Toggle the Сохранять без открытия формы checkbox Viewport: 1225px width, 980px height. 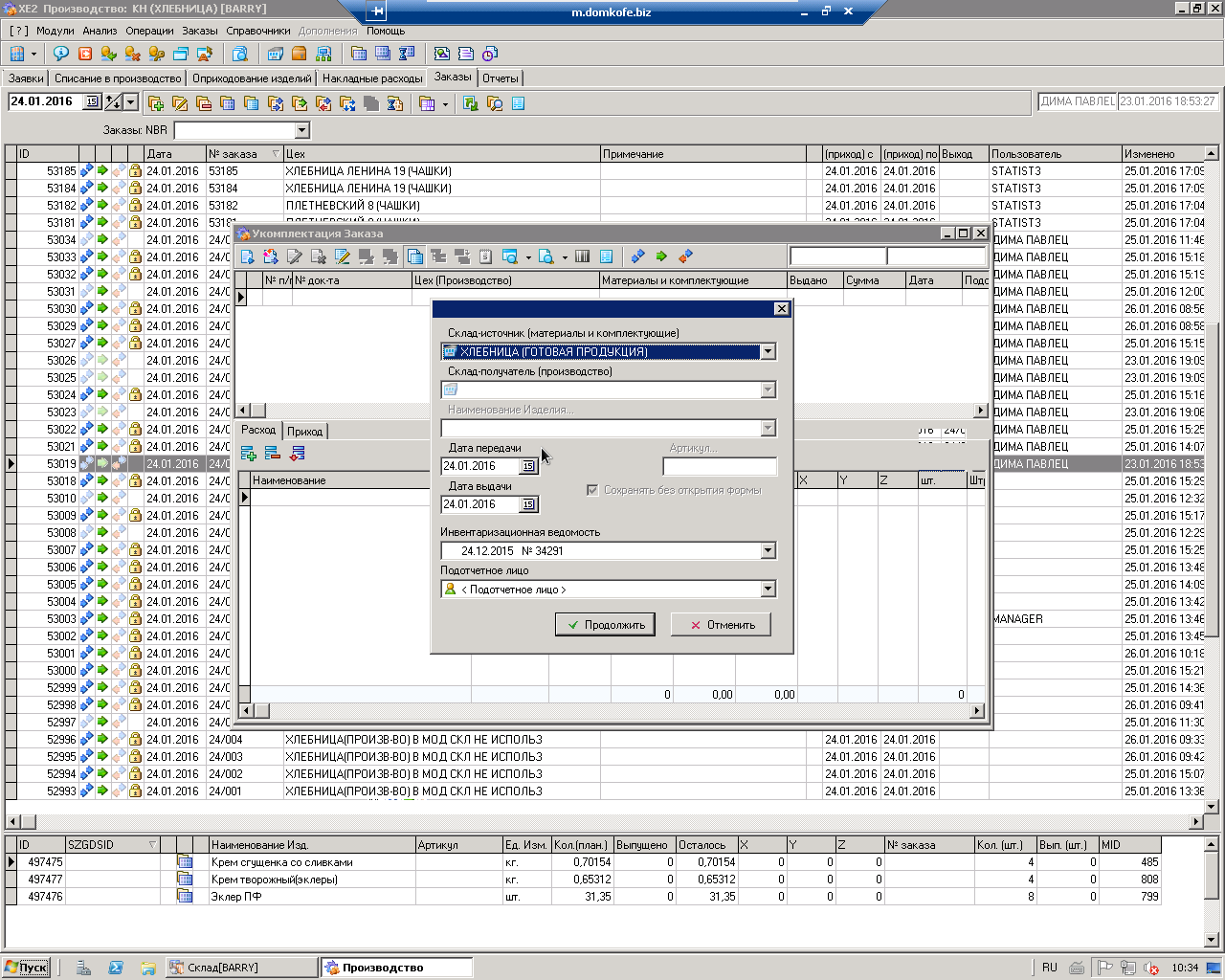point(592,490)
